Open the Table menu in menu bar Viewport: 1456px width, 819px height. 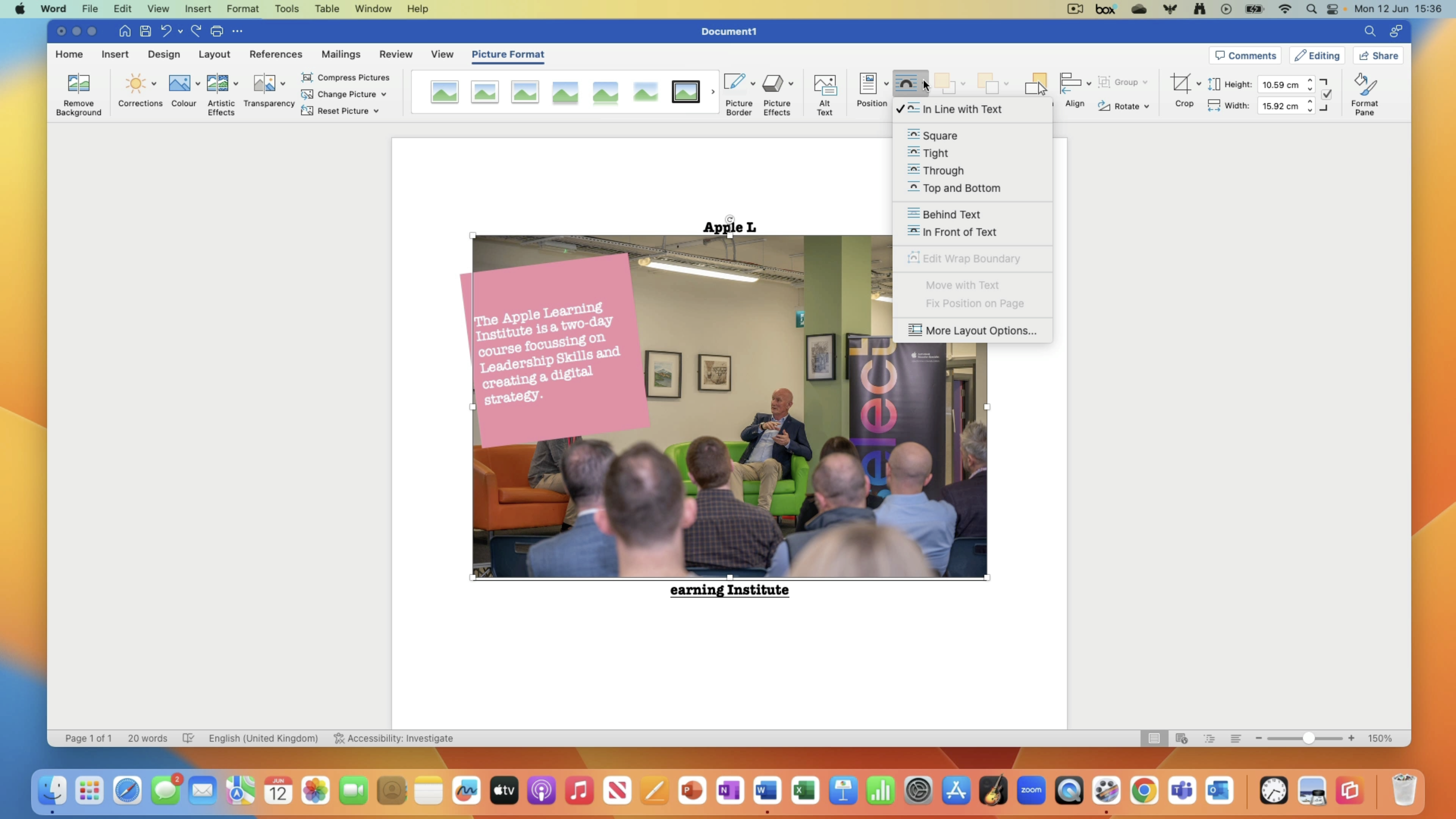coord(327,8)
